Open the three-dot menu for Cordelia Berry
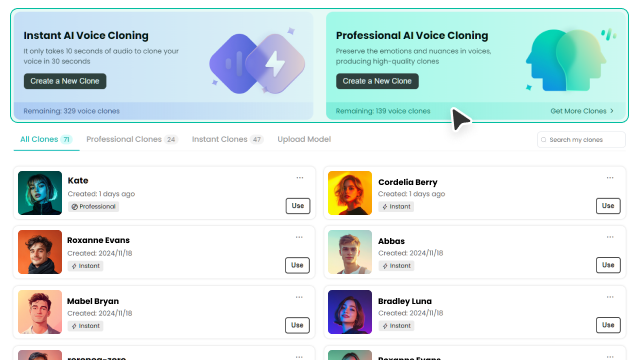This screenshot has width=640, height=360. (610, 178)
